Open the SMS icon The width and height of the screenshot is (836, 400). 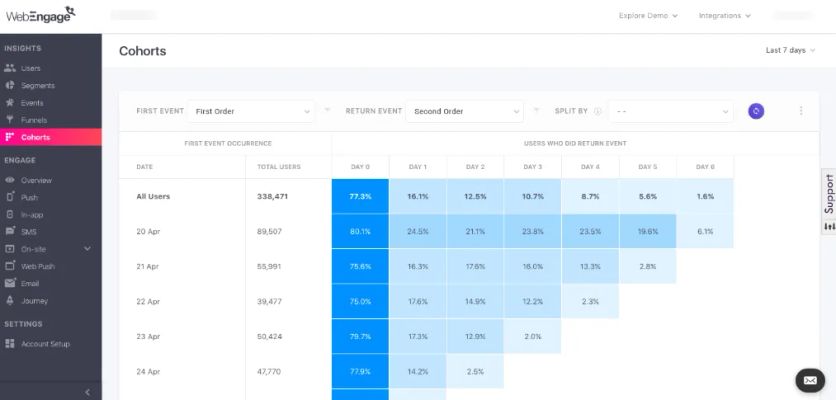pos(10,231)
